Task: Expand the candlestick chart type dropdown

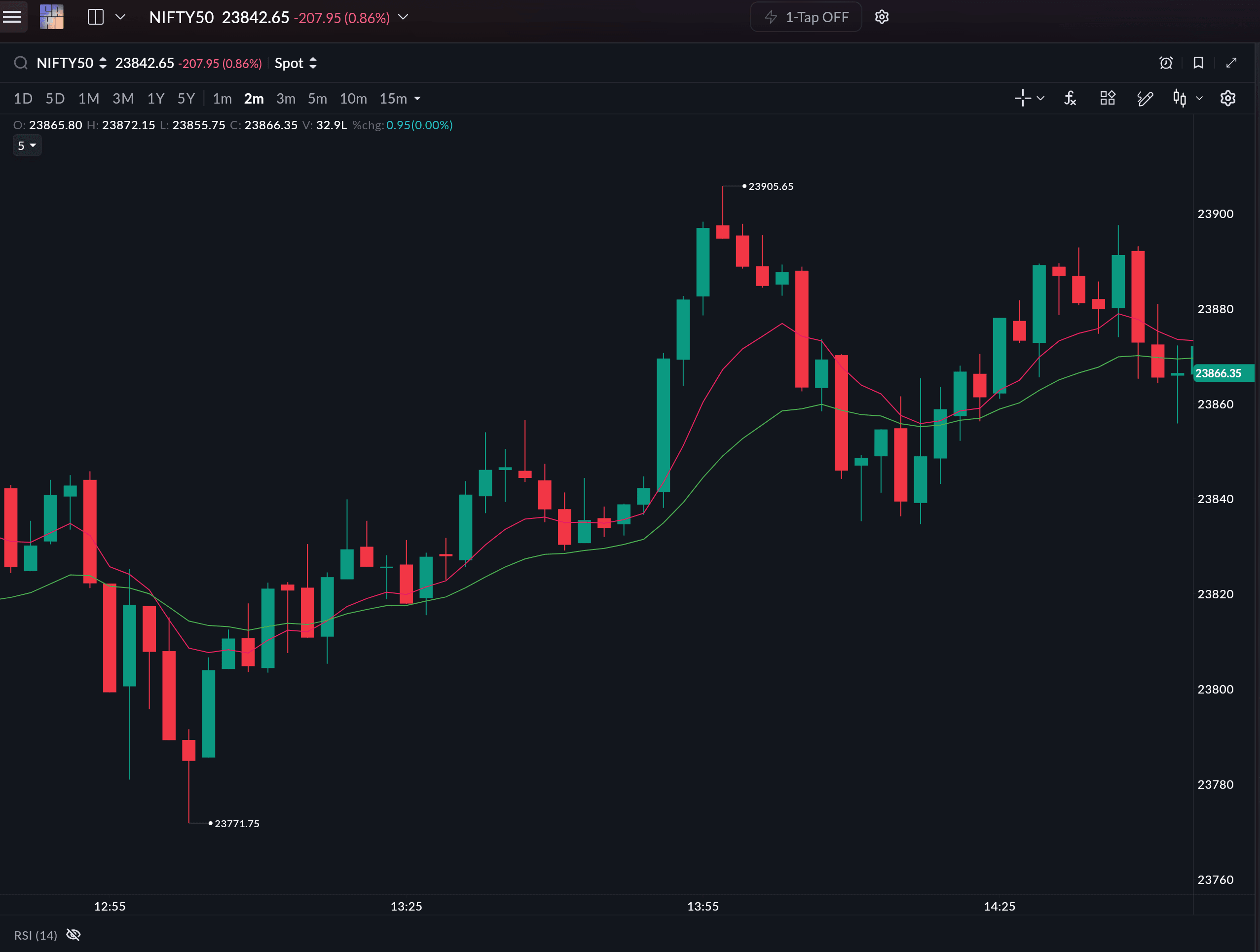Action: [x=1199, y=99]
